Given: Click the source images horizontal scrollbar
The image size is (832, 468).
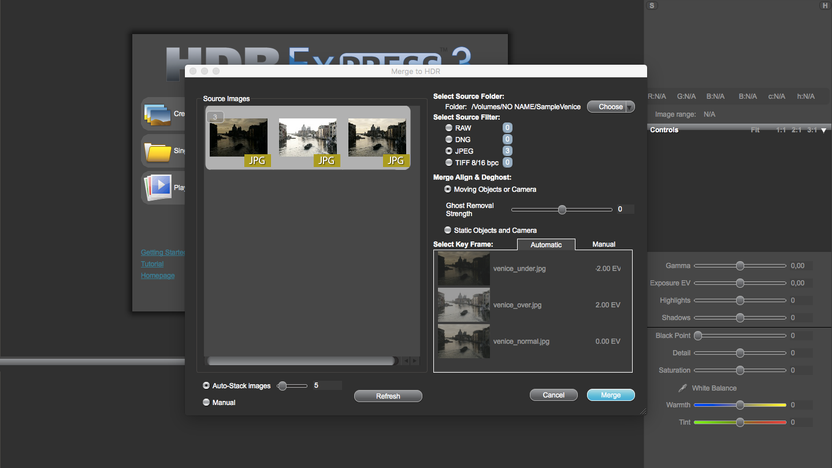Looking at the screenshot, I should 302,361.
